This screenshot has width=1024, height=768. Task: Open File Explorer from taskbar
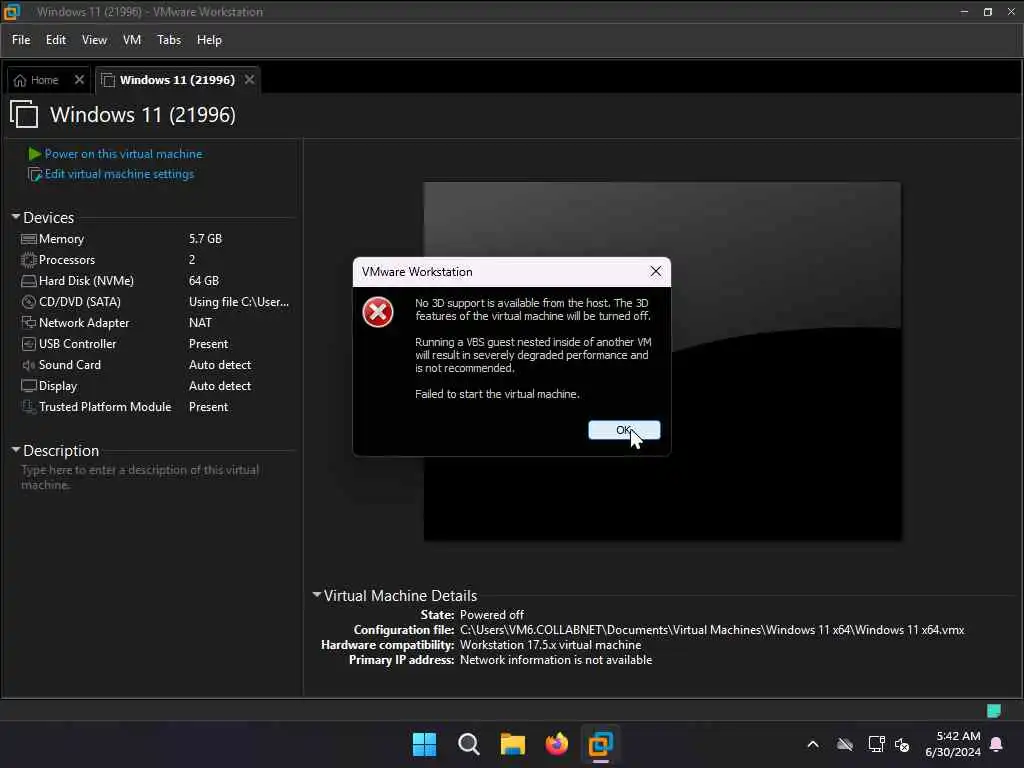click(x=513, y=744)
